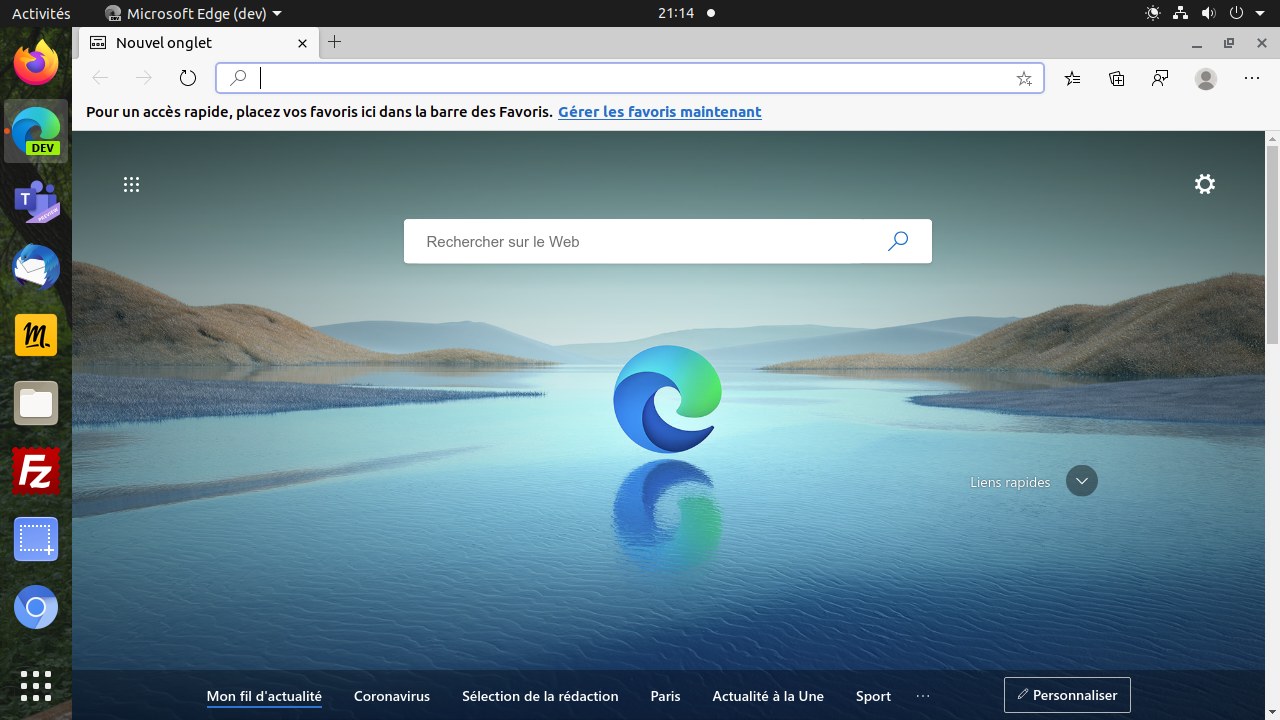Show more news categories ellipsis
This screenshot has width=1280, height=720.
coord(923,696)
